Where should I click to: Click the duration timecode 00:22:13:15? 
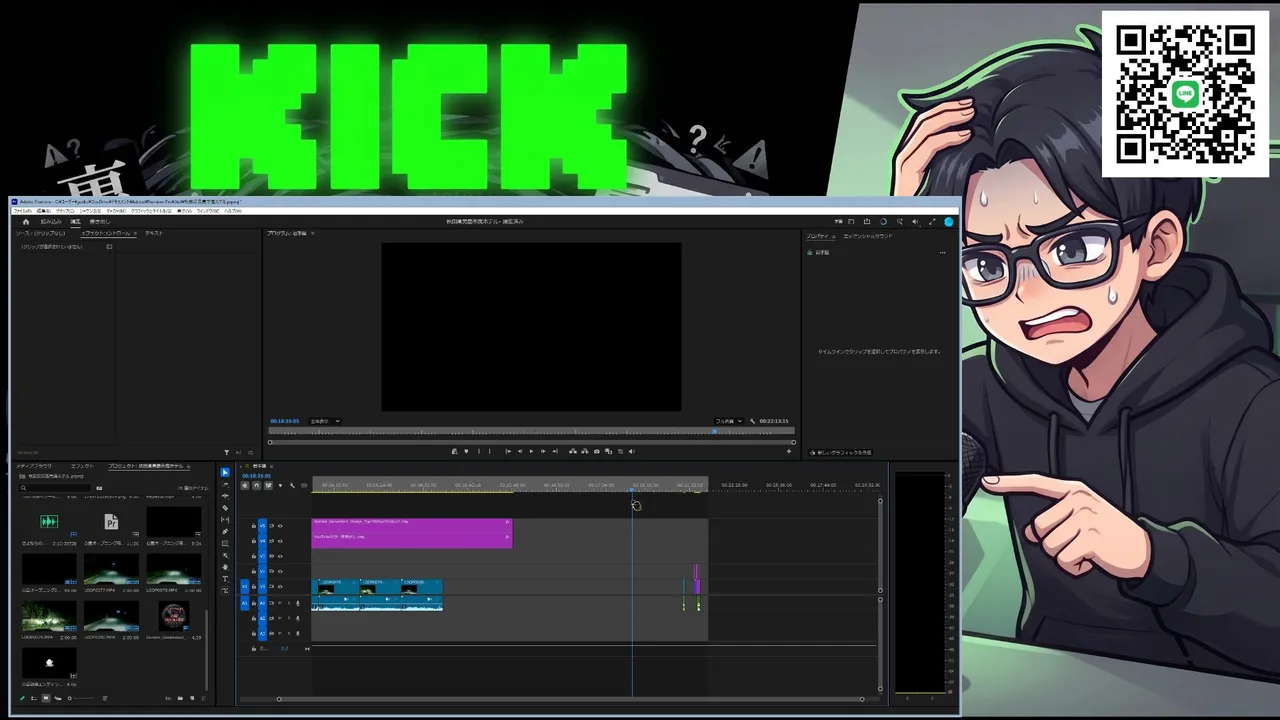pyautogui.click(x=774, y=421)
